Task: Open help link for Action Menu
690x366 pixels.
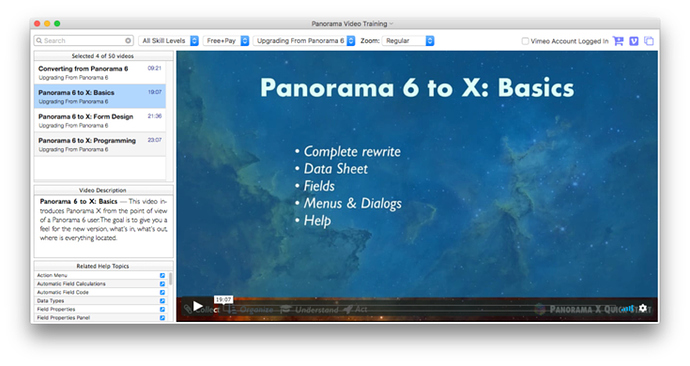Action: coord(162,275)
